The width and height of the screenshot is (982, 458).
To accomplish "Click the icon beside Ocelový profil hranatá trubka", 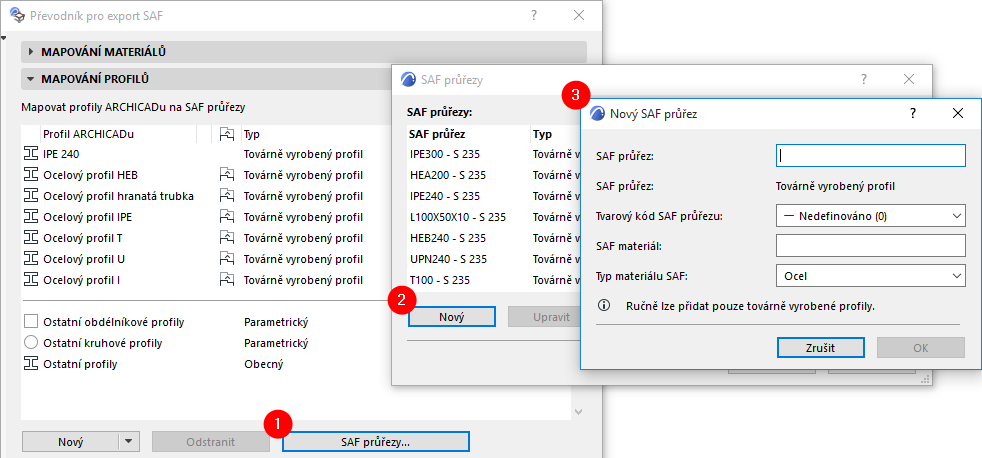I will tap(30, 196).
